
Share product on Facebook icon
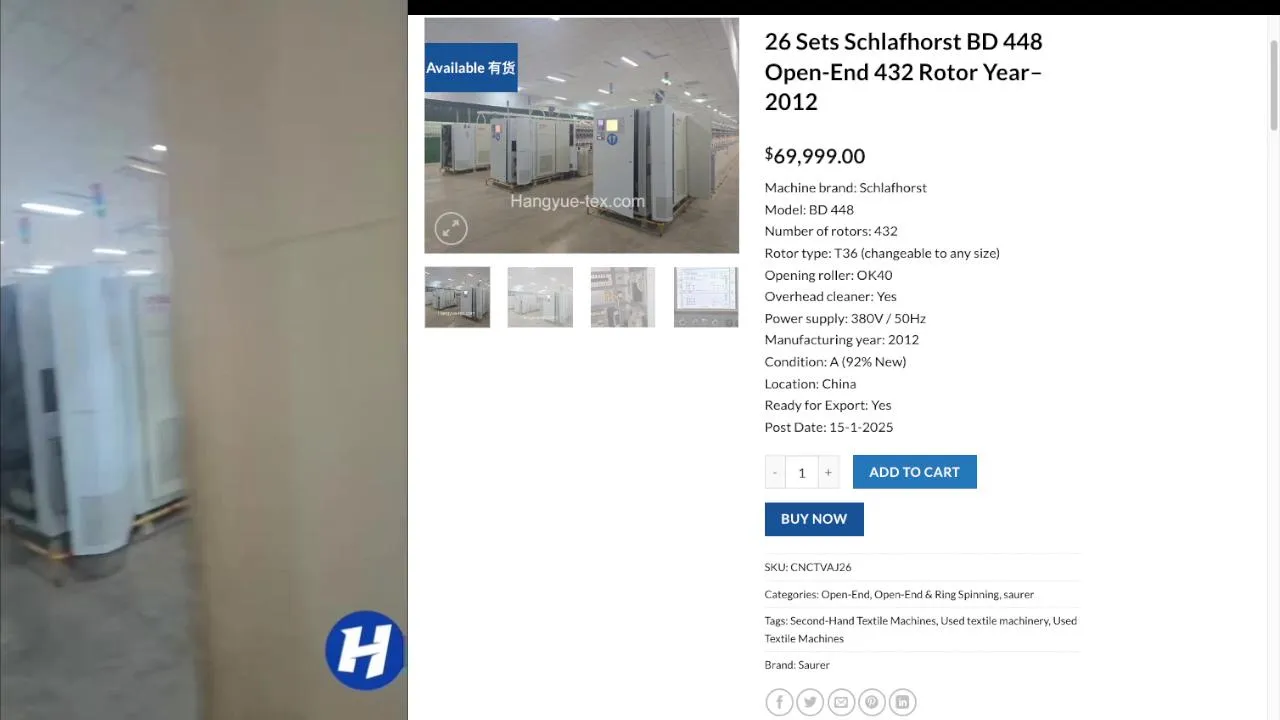tap(779, 702)
